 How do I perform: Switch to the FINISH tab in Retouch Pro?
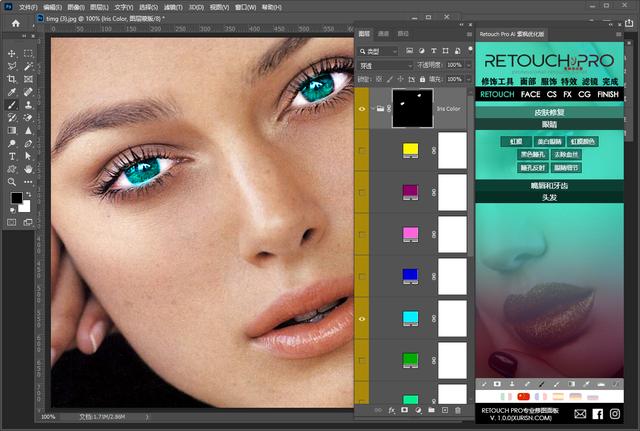coord(608,94)
